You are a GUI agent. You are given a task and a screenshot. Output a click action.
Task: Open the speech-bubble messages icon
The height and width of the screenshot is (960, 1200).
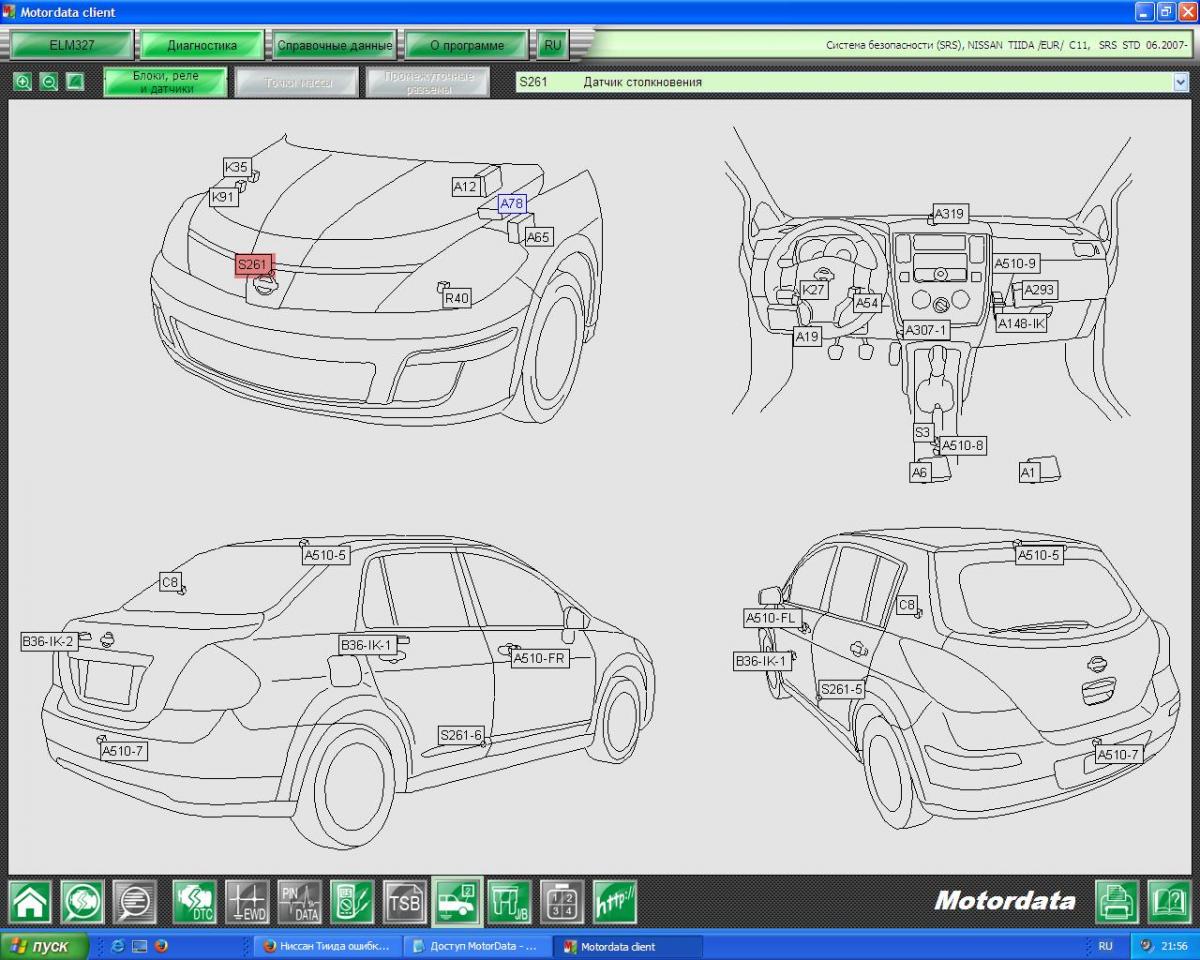[134, 902]
